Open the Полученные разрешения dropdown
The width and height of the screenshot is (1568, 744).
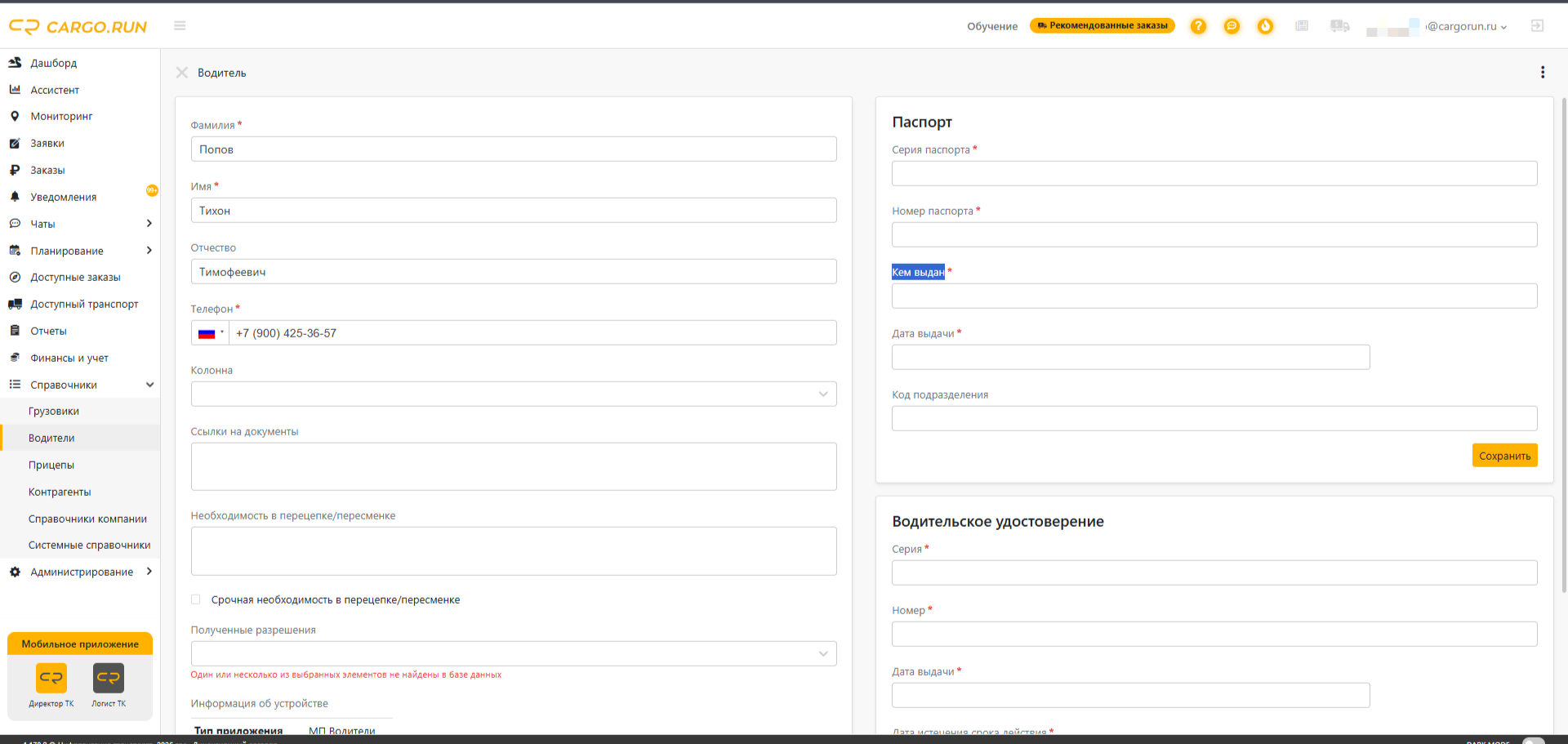tap(514, 654)
